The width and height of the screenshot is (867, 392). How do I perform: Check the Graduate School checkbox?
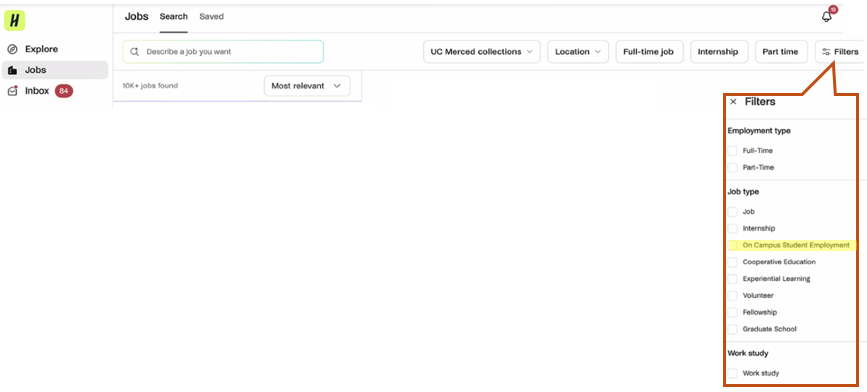[733, 329]
